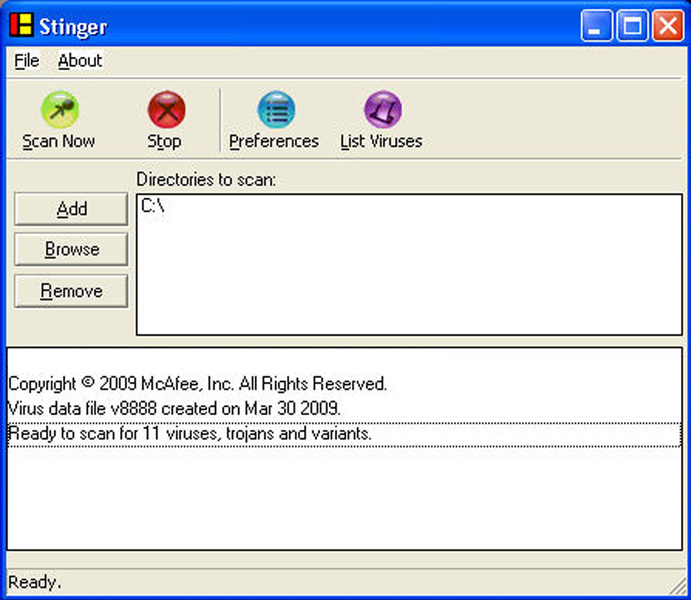This screenshot has height=600, width=691.
Task: Maximize the Stinger window
Action: tap(632, 26)
